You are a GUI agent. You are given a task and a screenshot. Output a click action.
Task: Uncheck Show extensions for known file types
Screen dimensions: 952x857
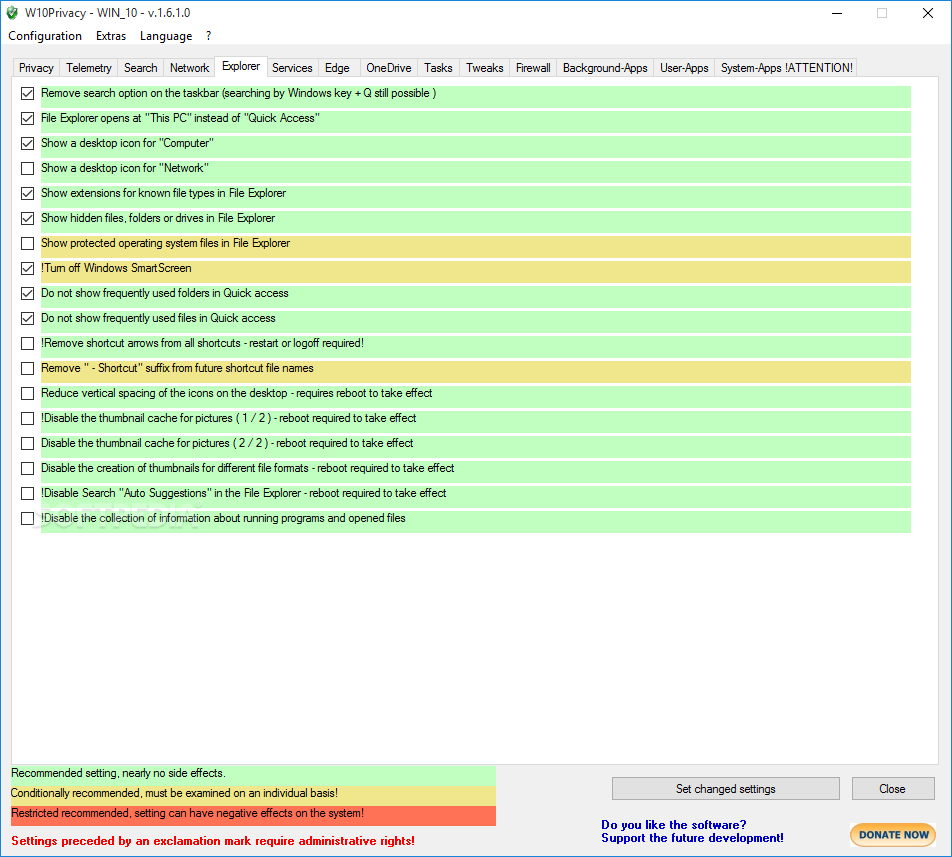click(27, 194)
